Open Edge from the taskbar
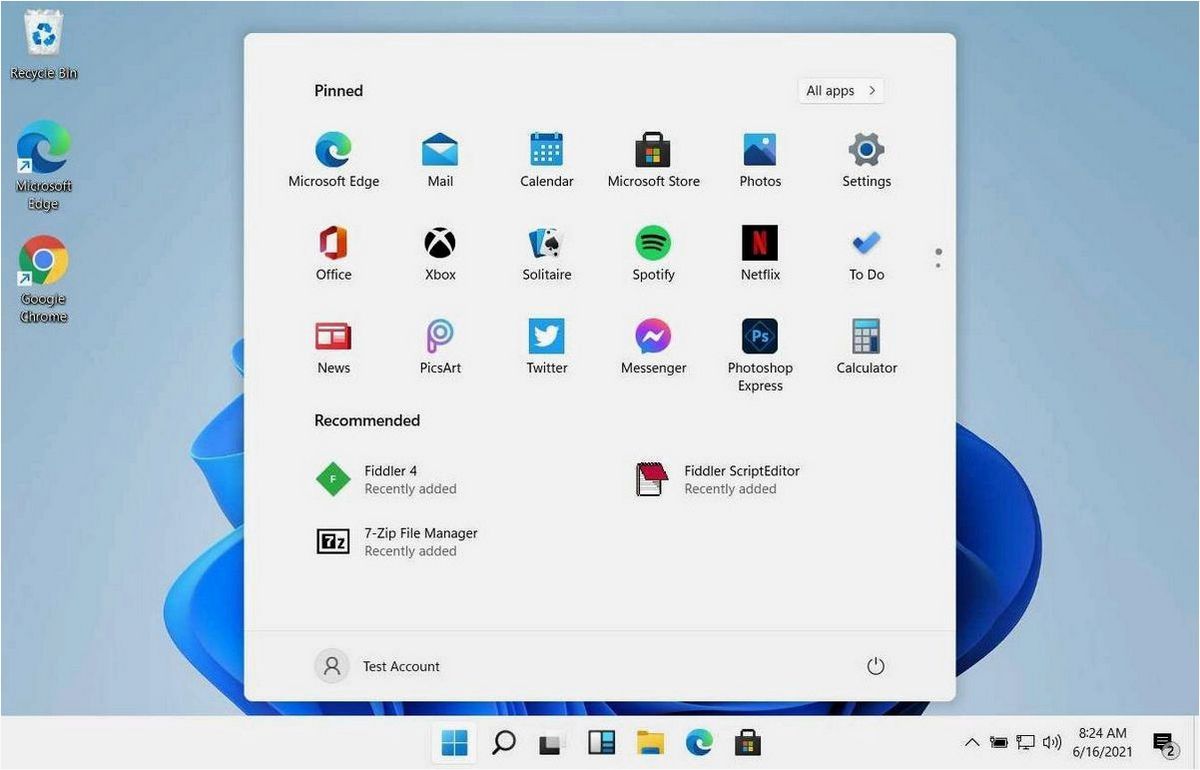1200x770 pixels. pos(699,742)
